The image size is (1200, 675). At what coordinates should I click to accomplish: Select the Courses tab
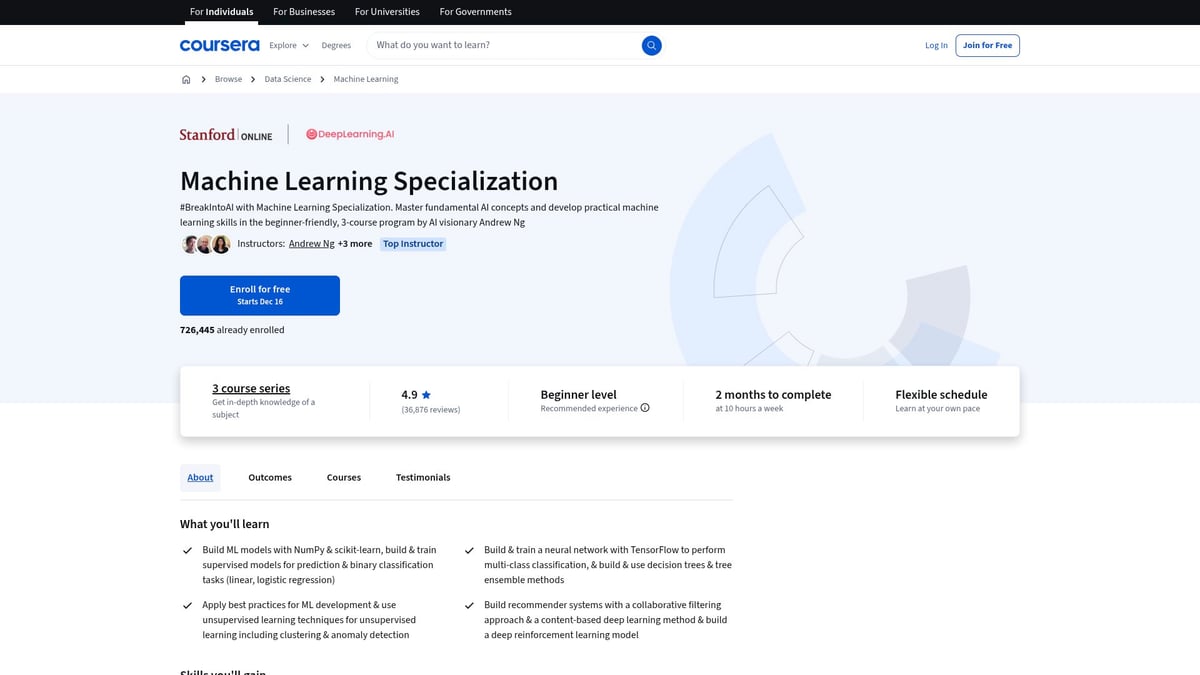point(344,477)
